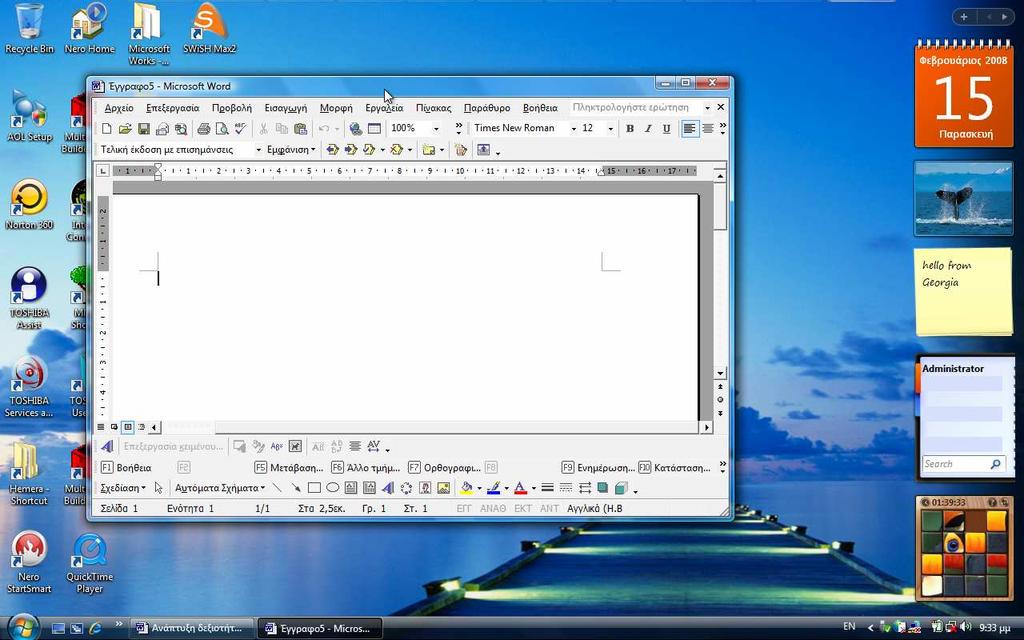Switch to Normal view button
This screenshot has height=640, width=1024.
tap(101, 427)
